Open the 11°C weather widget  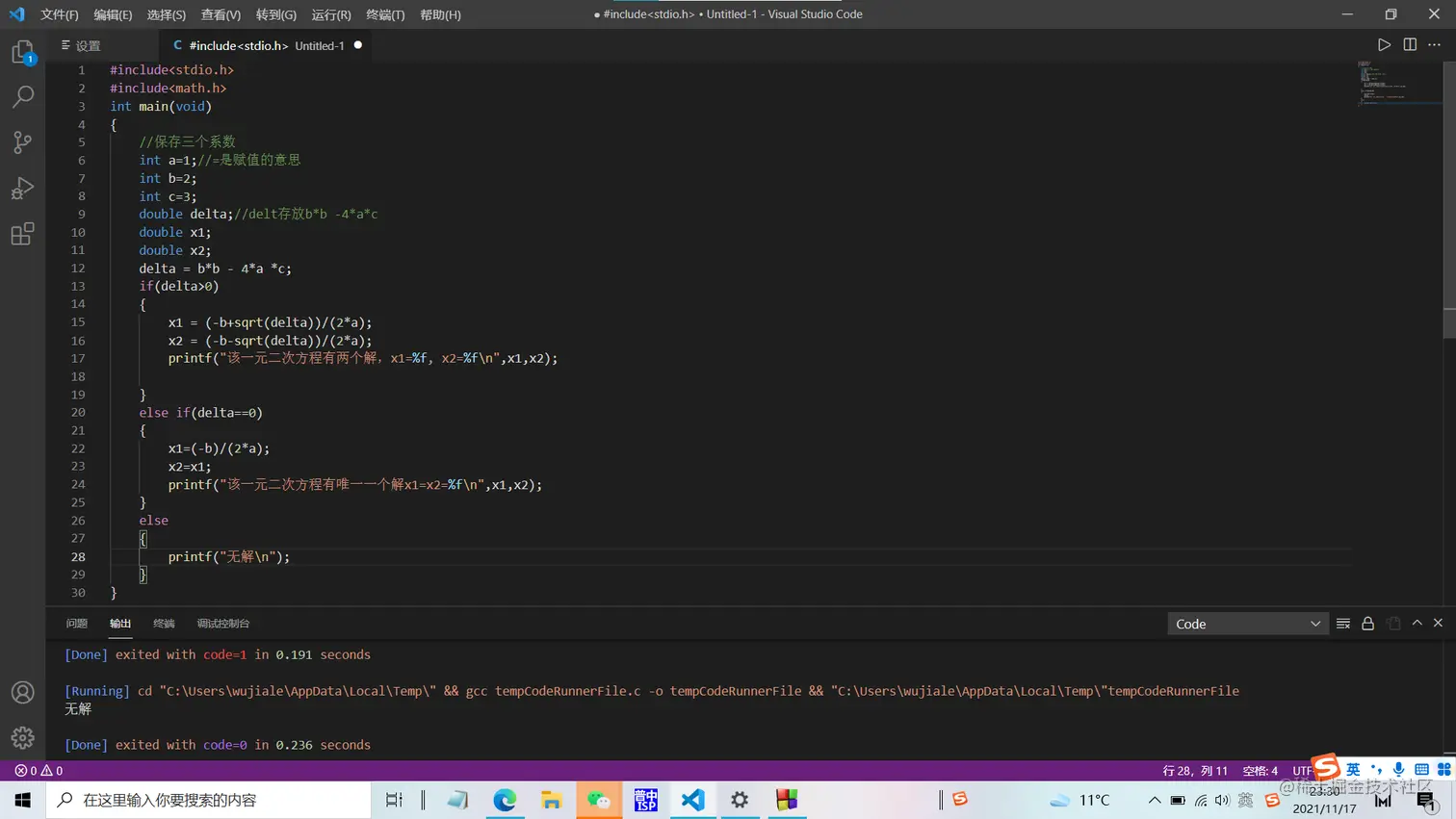(x=1080, y=800)
